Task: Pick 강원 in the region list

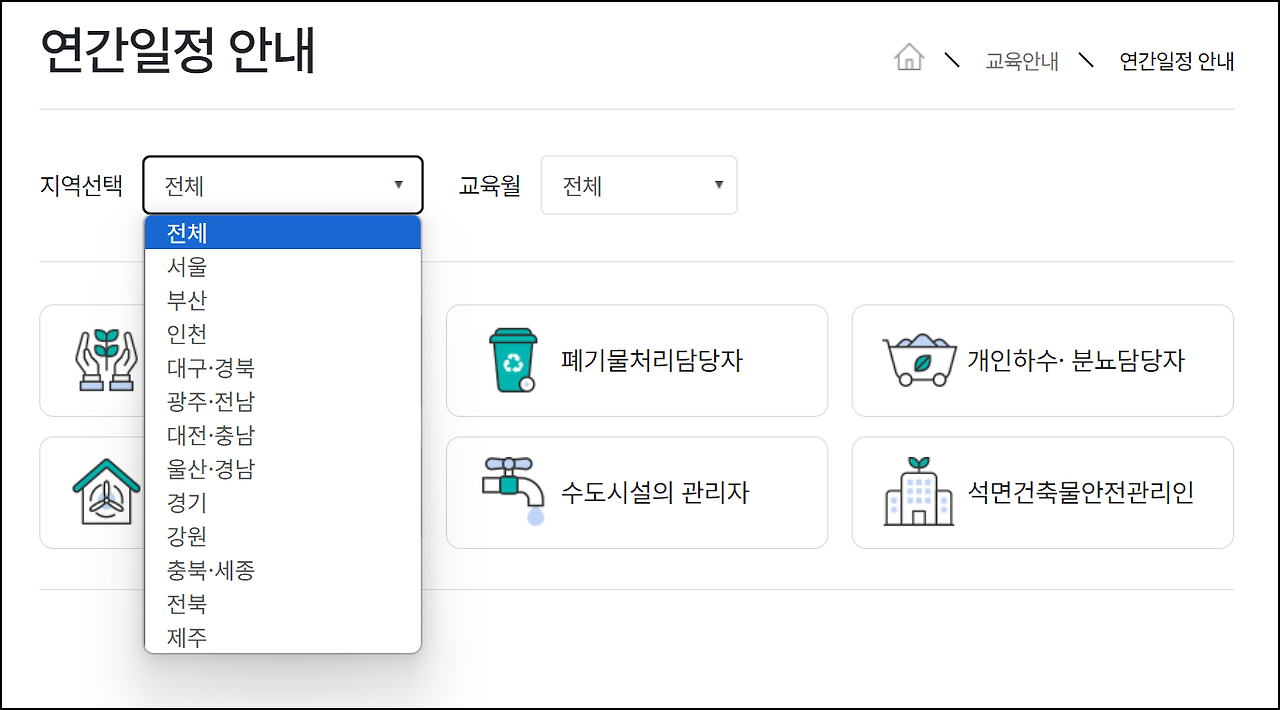Action: pyautogui.click(x=283, y=536)
